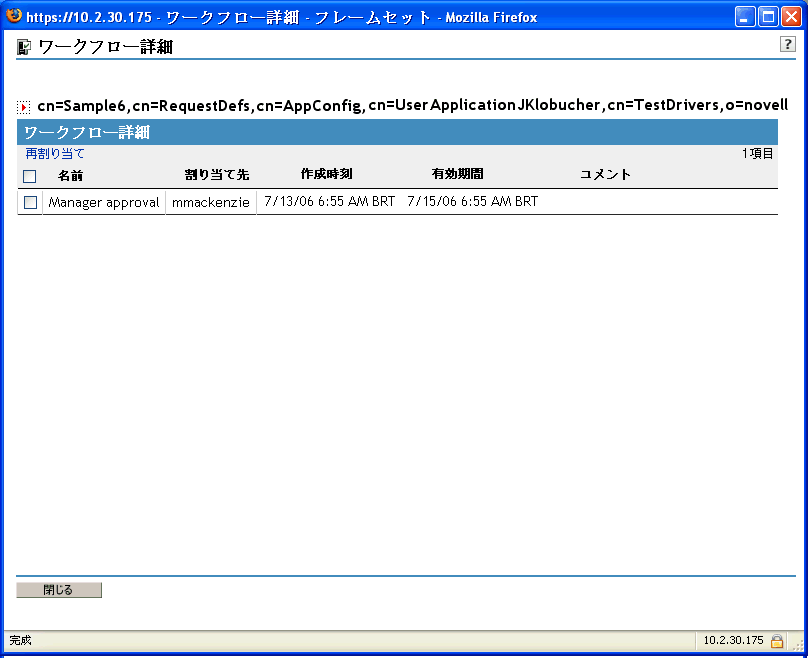Click the 閉じる close button
The width and height of the screenshot is (808, 658).
pyautogui.click(x=59, y=590)
